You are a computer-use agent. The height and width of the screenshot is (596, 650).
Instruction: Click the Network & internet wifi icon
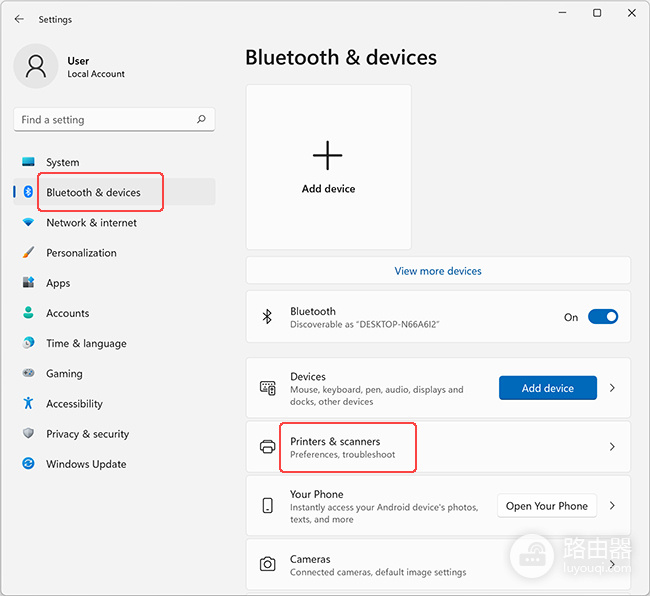point(28,222)
